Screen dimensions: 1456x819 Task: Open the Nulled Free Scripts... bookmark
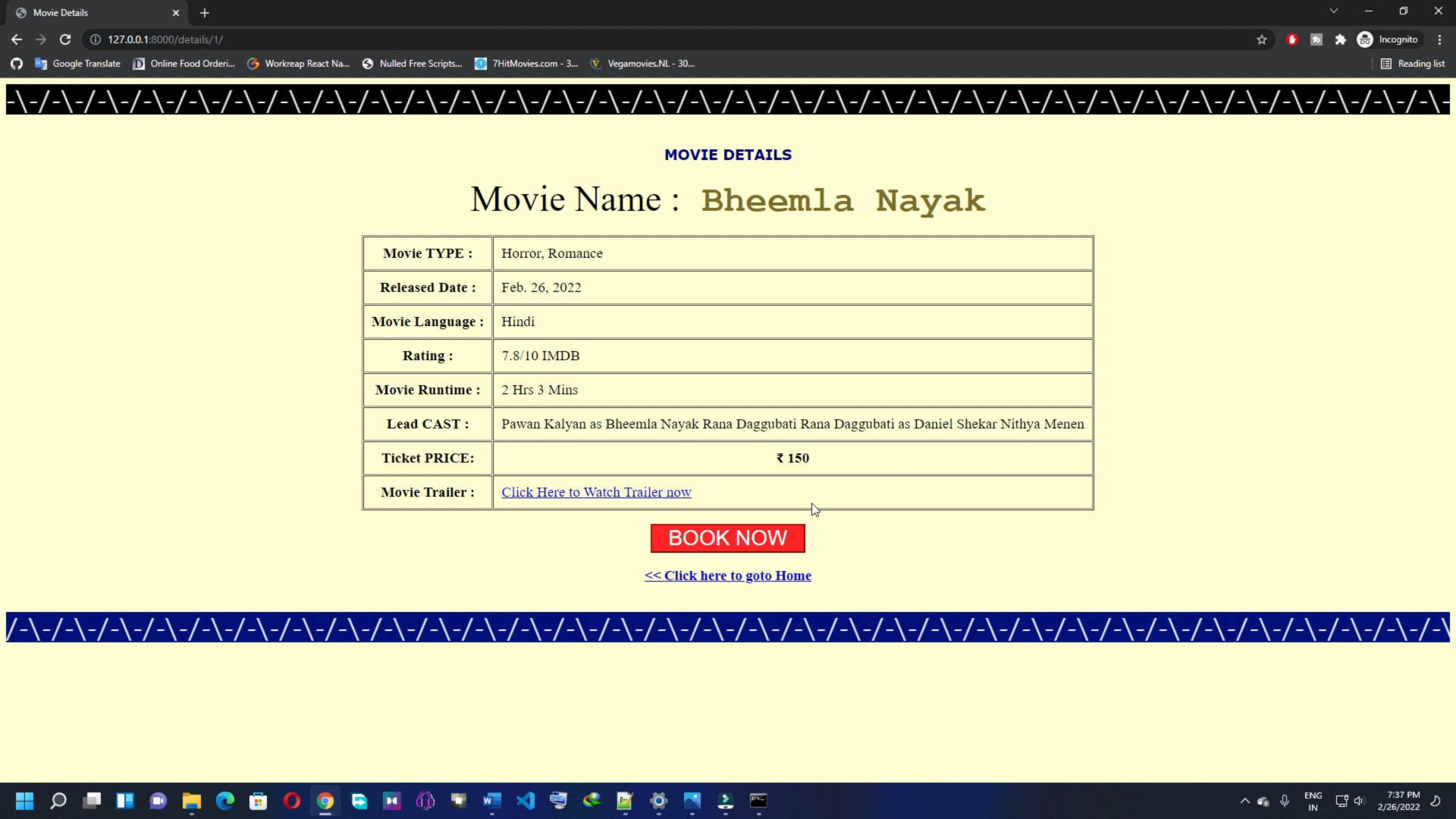click(x=412, y=64)
